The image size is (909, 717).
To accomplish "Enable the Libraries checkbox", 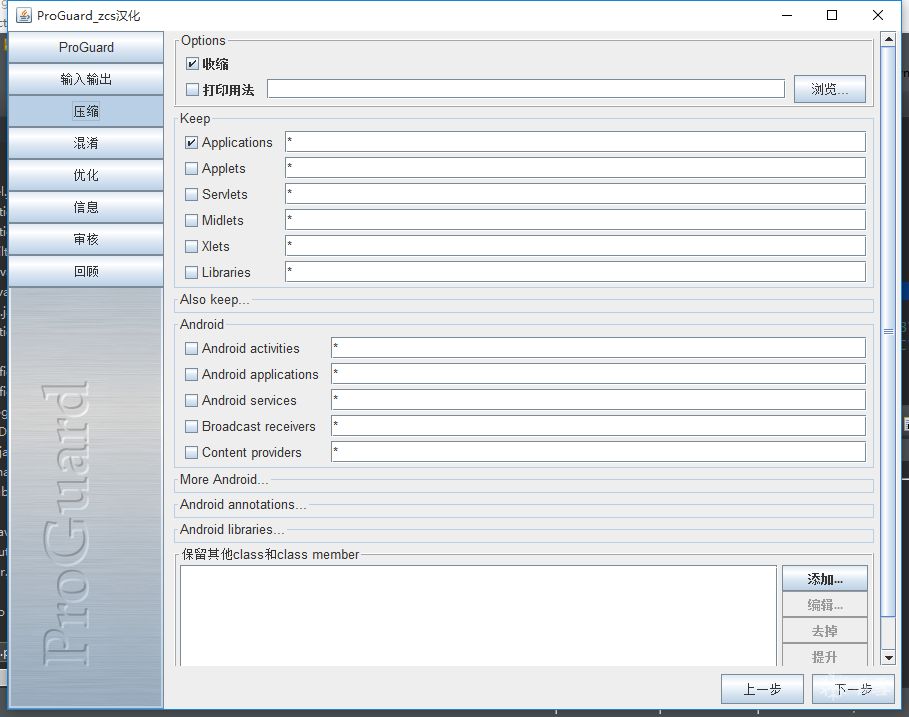I will [x=191, y=272].
